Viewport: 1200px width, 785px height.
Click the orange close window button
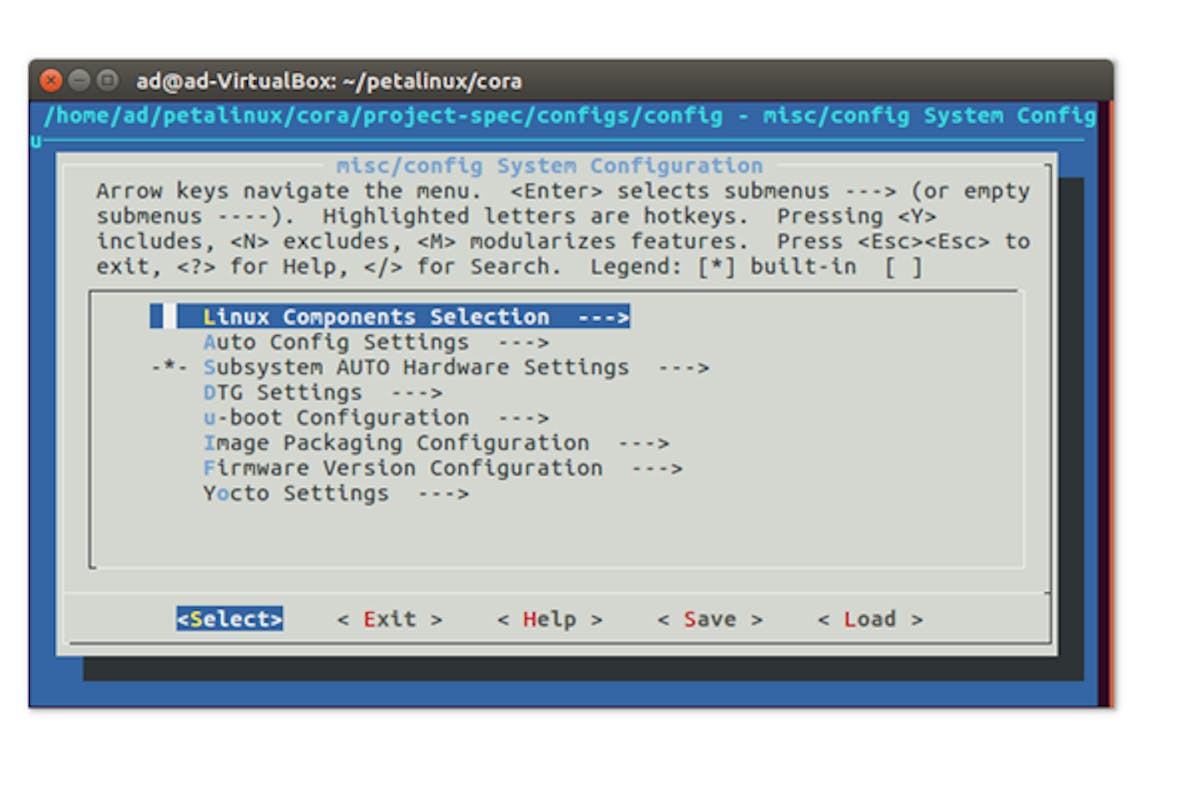tap(51, 81)
